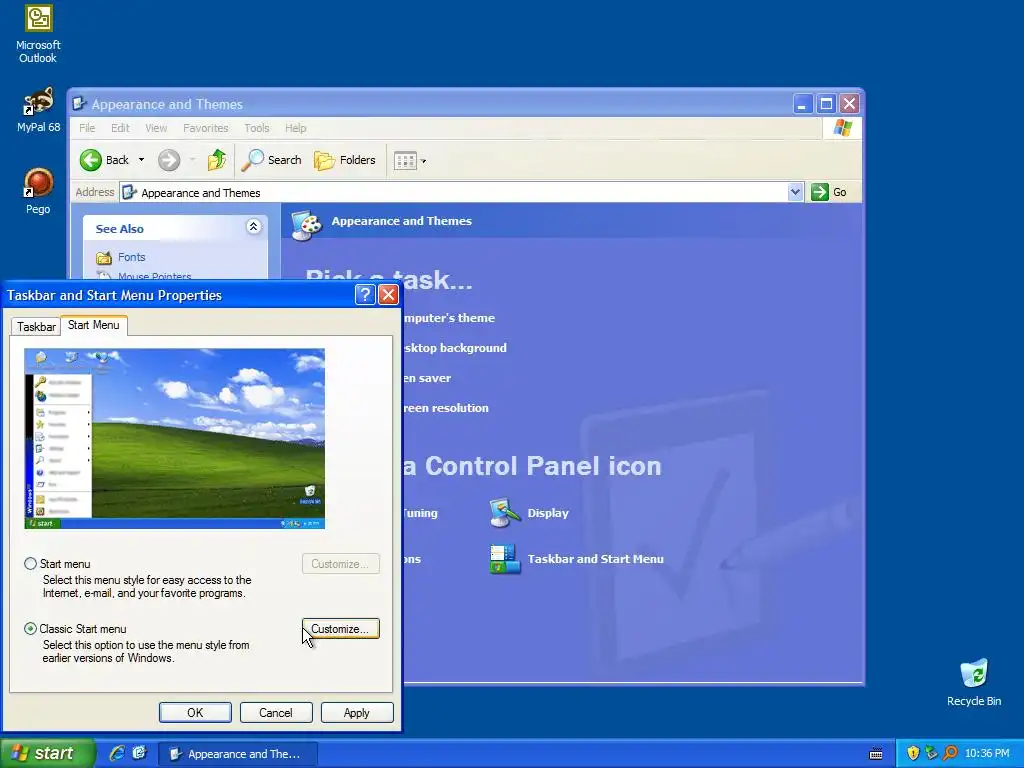Select the MyPal 68 desktop shortcut

coord(38,110)
